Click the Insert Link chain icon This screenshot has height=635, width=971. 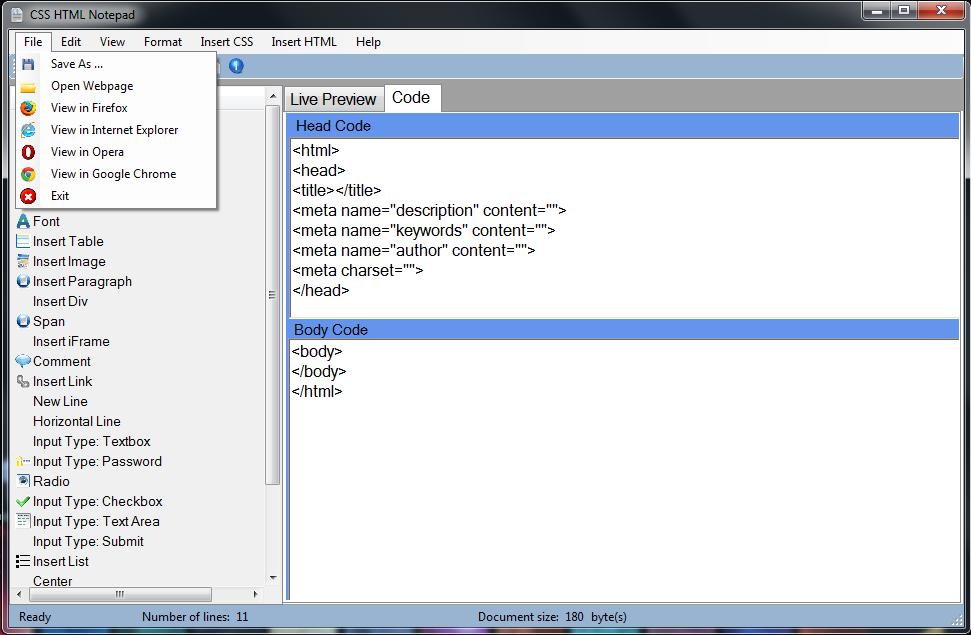click(x=23, y=381)
